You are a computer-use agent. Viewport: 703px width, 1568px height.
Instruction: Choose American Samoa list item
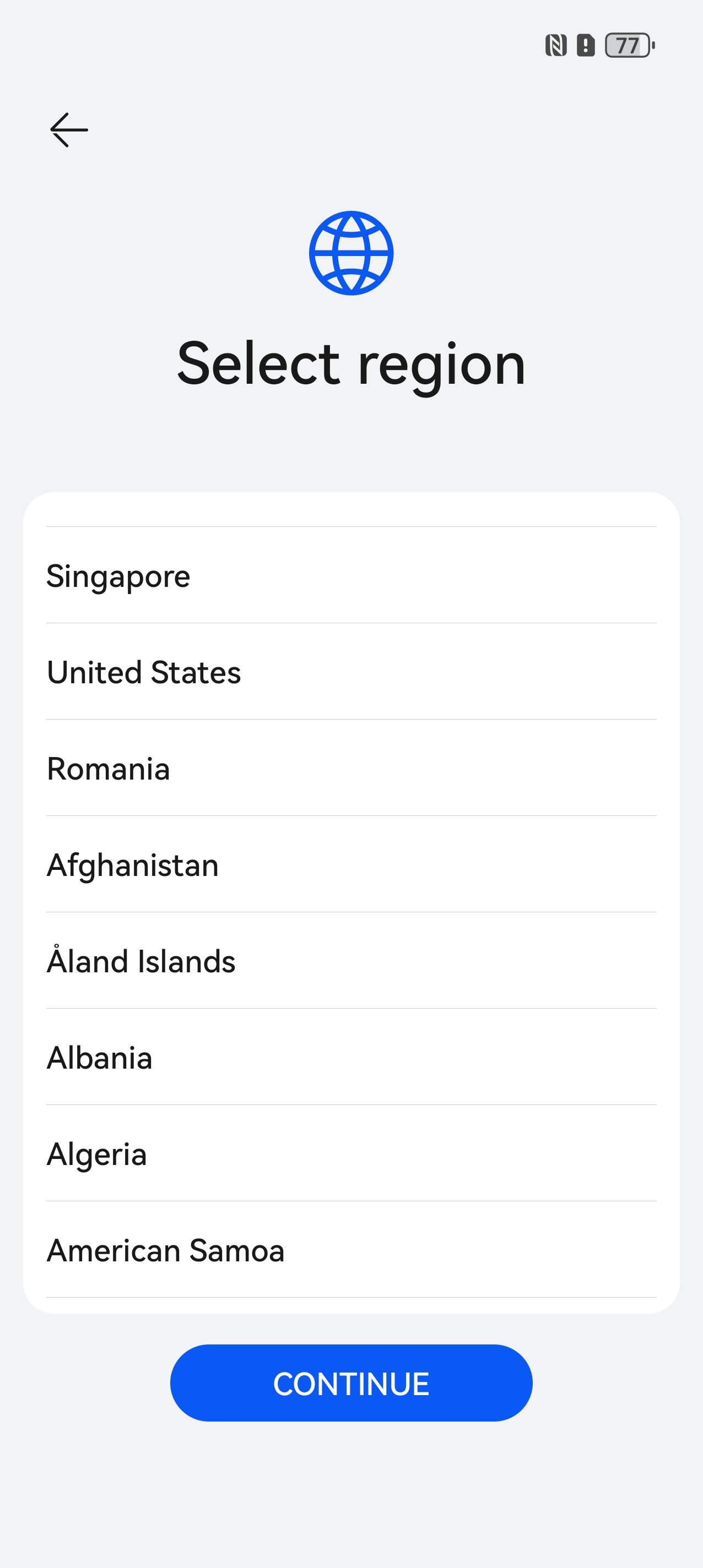coord(351,1250)
